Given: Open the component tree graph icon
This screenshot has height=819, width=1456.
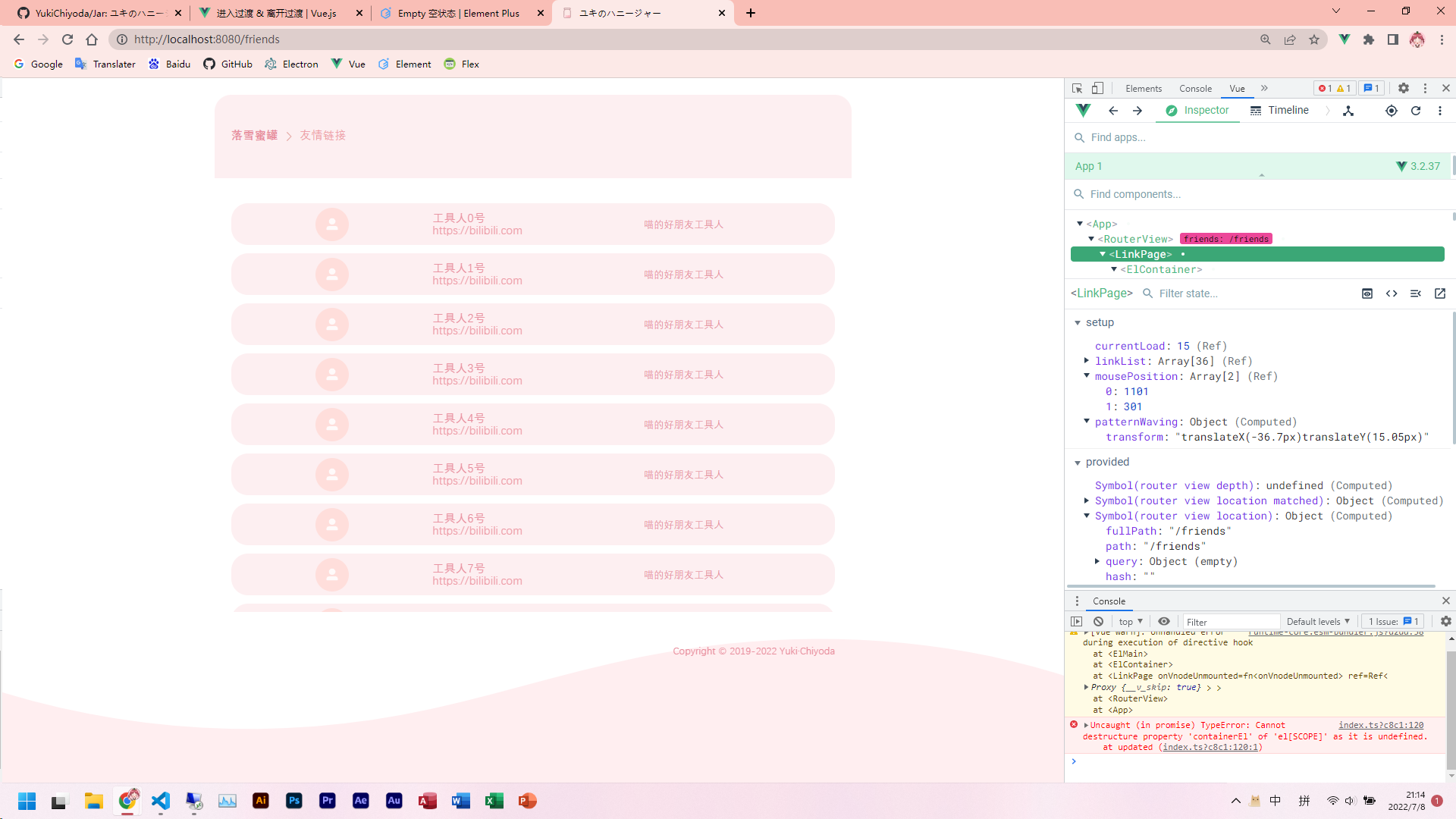Looking at the screenshot, I should pos(1348,111).
